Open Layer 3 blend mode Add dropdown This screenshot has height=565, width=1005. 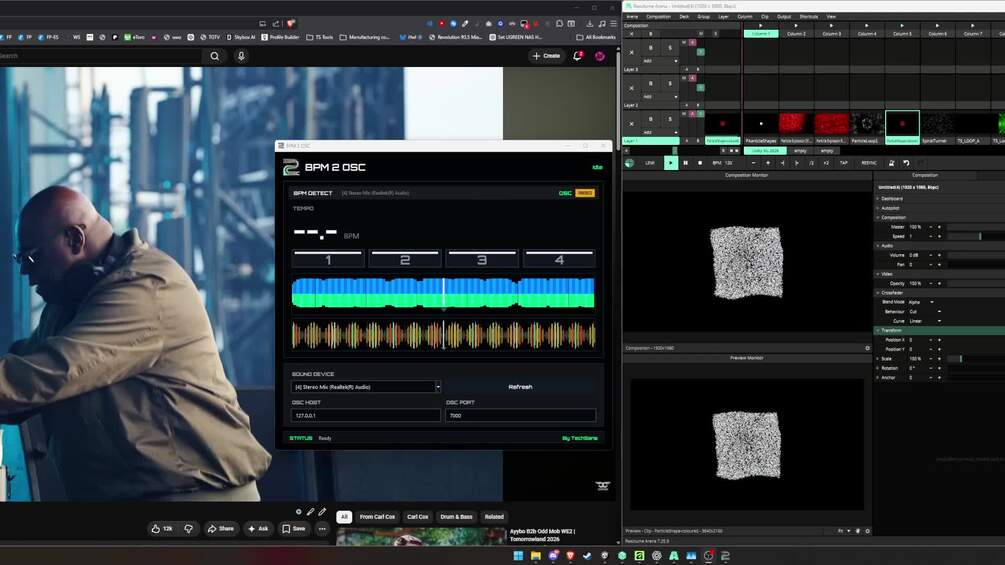tap(660, 61)
